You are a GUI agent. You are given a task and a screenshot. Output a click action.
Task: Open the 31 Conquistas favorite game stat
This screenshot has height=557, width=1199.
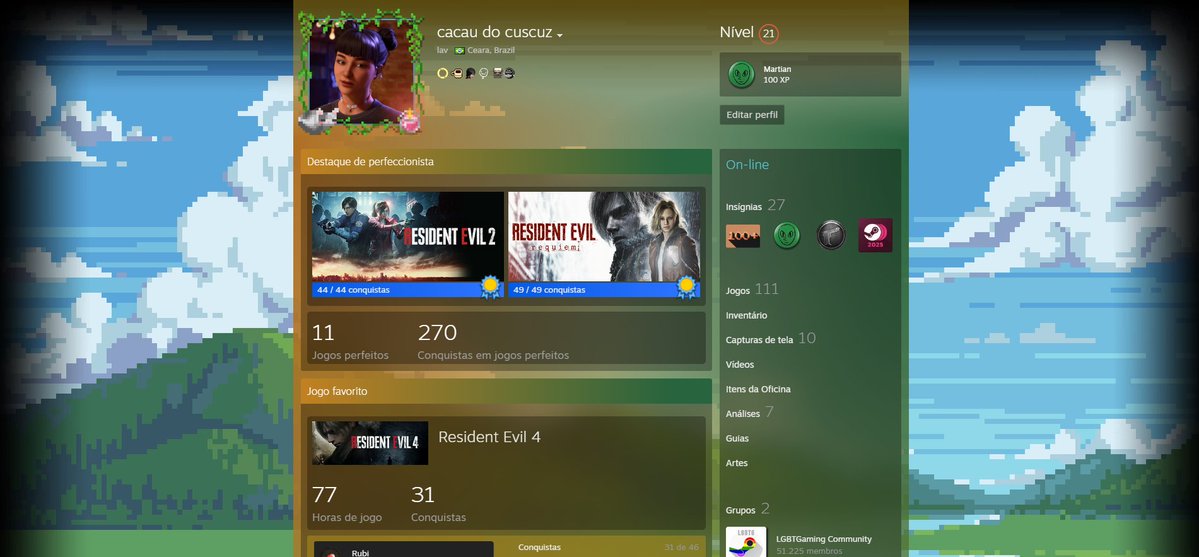[438, 504]
